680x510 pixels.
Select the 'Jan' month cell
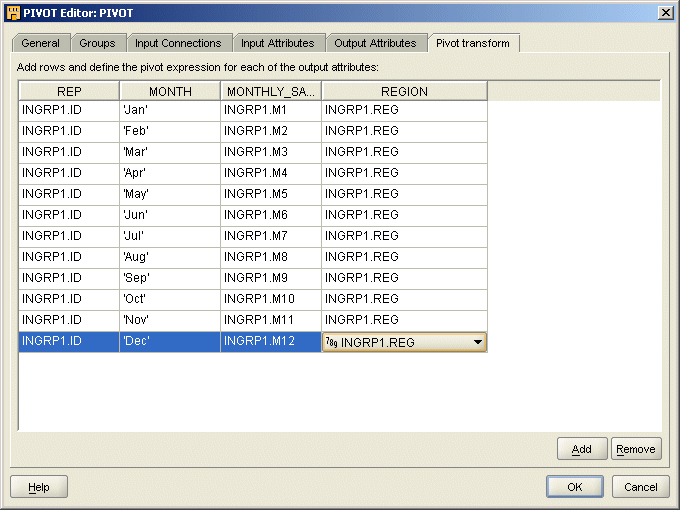tap(170, 111)
